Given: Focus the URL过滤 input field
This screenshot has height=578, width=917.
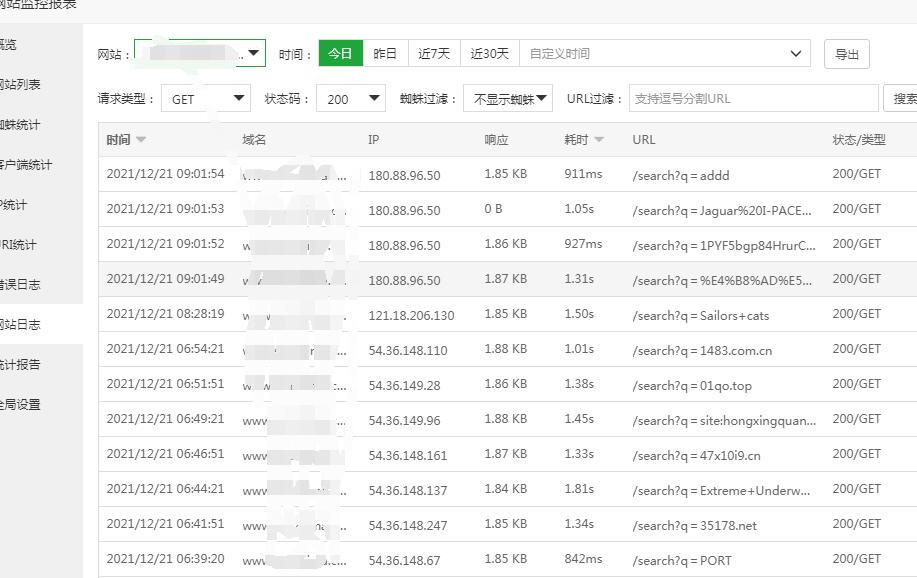Looking at the screenshot, I should [753, 98].
